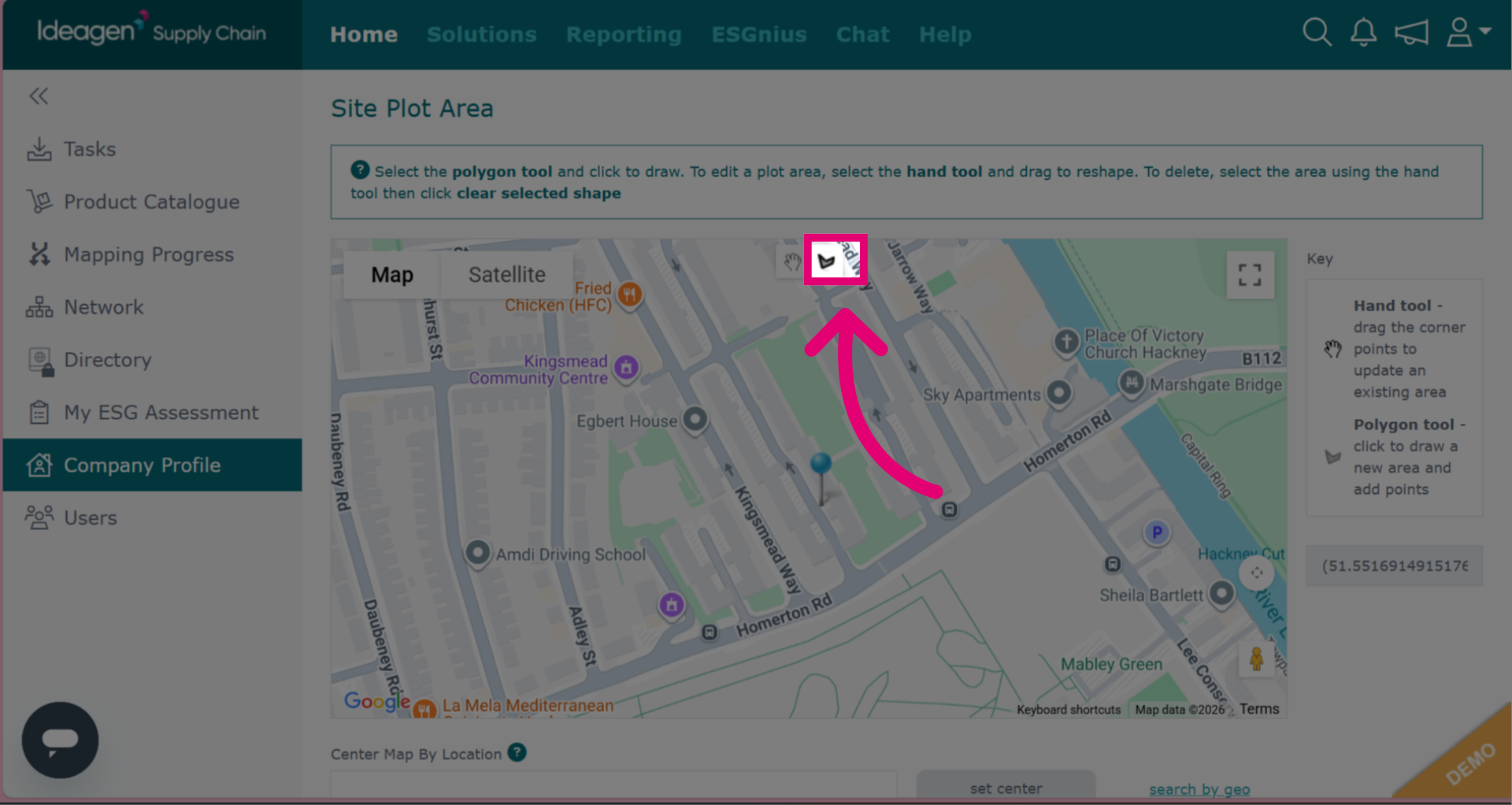This screenshot has width=1512, height=805.
Task: Open map camera controls button
Action: (x=1257, y=573)
